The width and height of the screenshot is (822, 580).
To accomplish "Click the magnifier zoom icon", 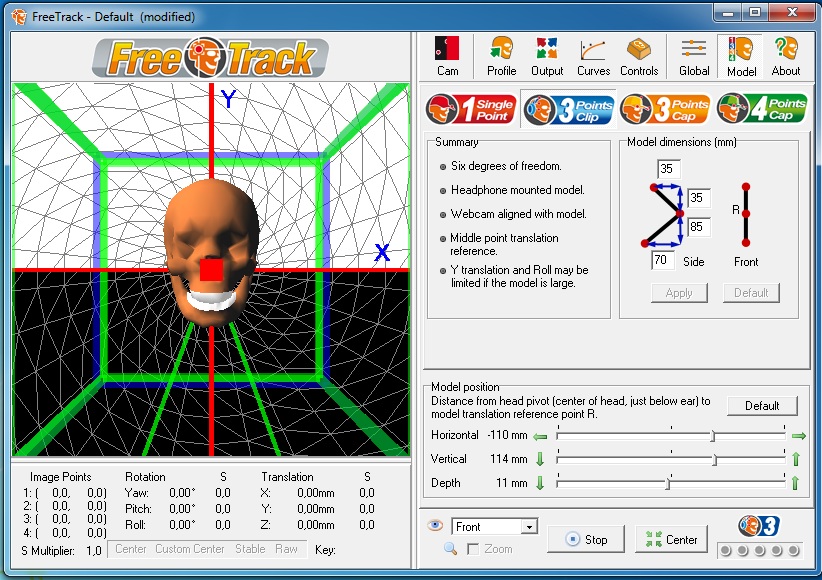I will click(x=450, y=549).
